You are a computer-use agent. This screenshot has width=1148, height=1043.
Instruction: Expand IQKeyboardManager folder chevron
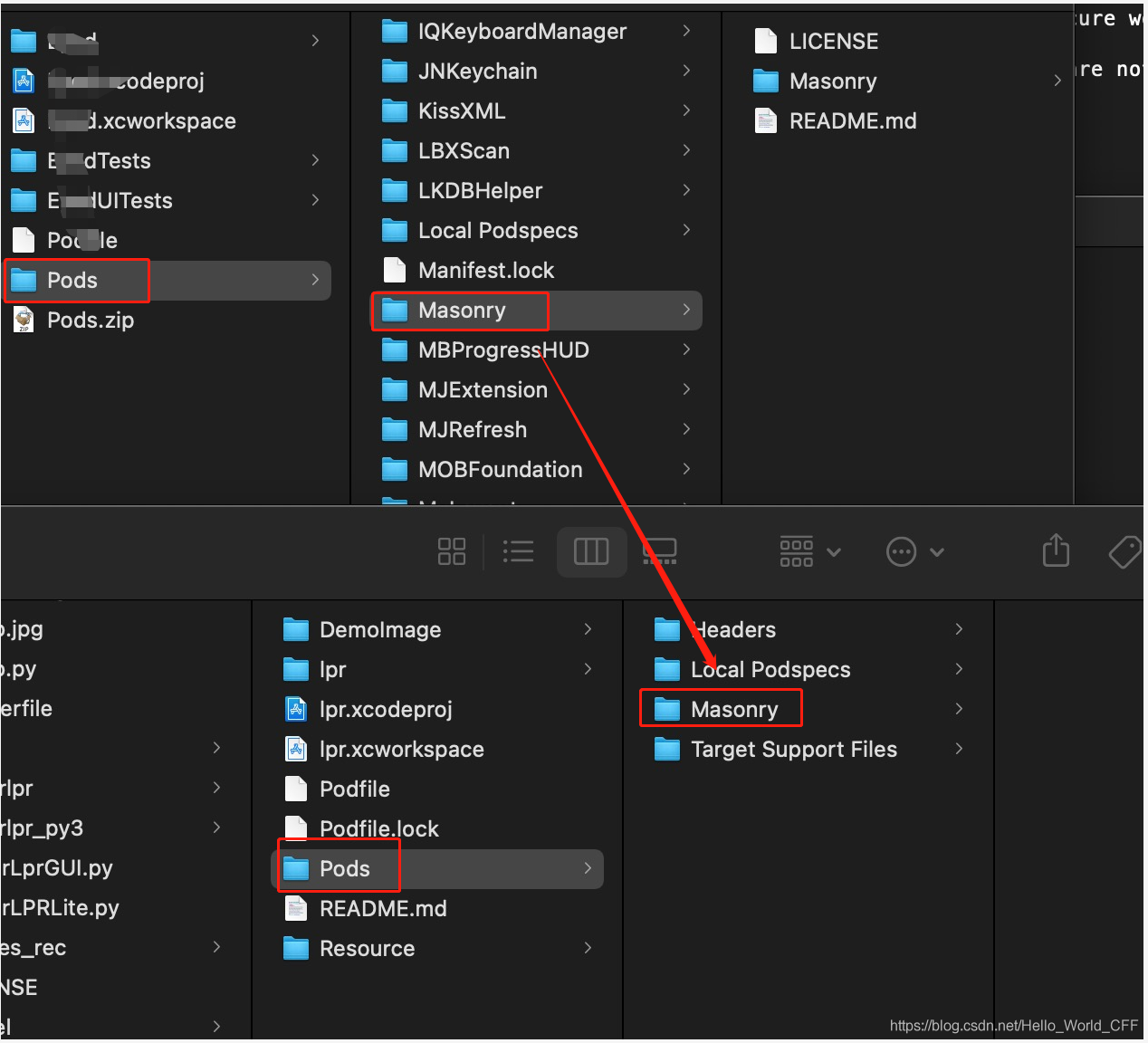686,31
